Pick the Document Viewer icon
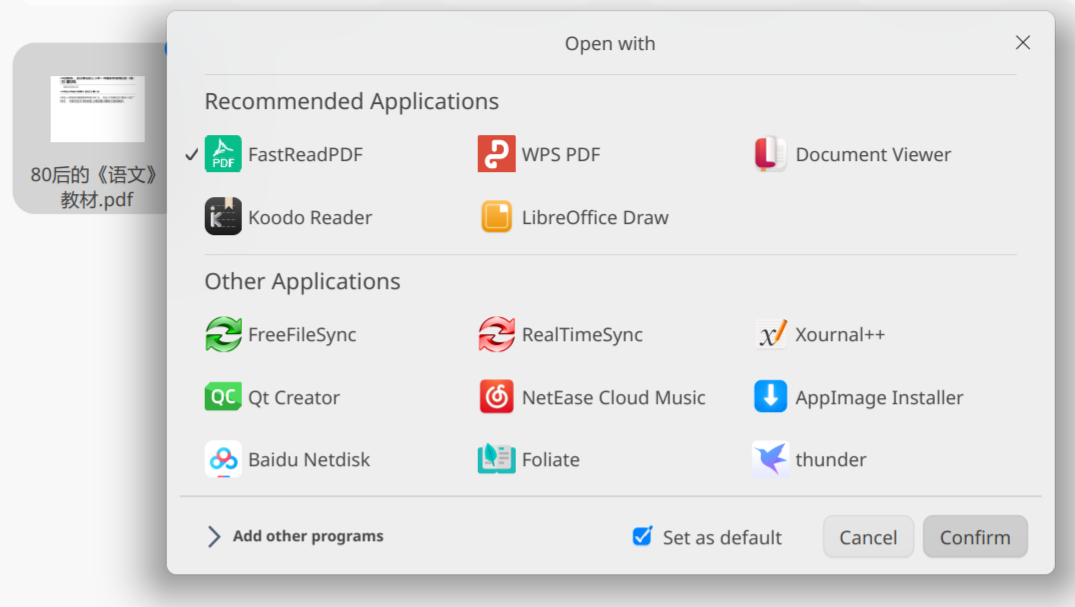The image size is (1075, 607). pyautogui.click(x=770, y=154)
